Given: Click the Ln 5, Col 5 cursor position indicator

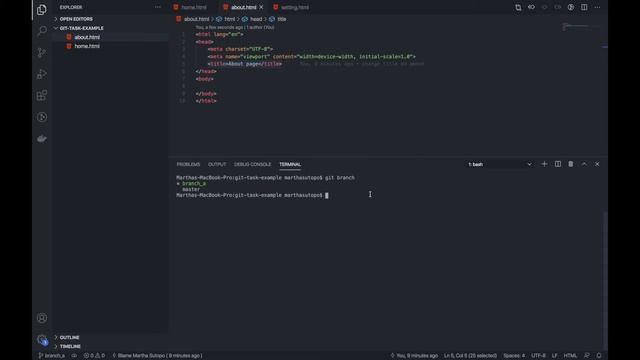Looking at the screenshot, I should click(470, 356).
